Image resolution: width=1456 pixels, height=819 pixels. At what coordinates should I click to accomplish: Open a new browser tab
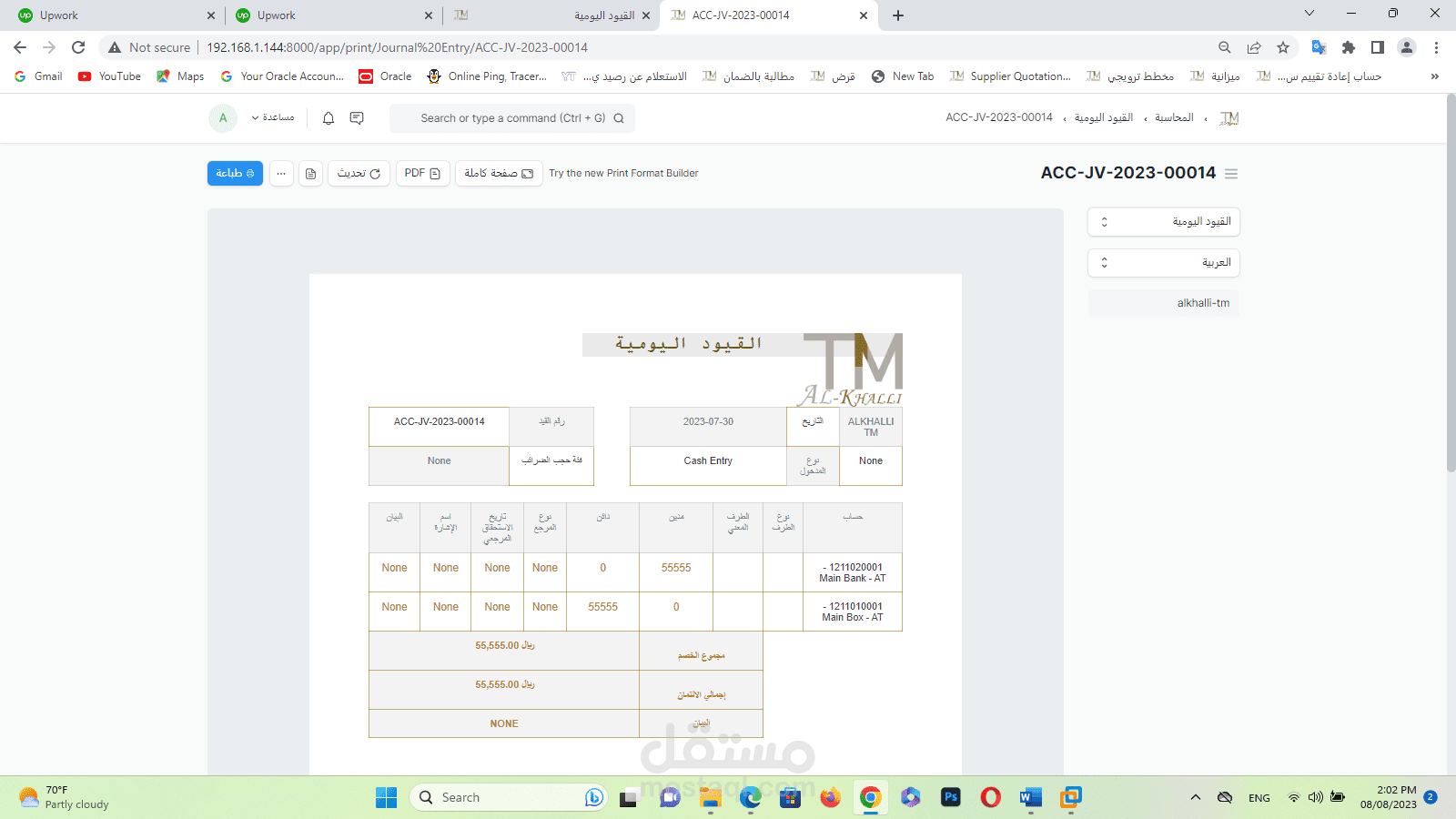pos(898,15)
